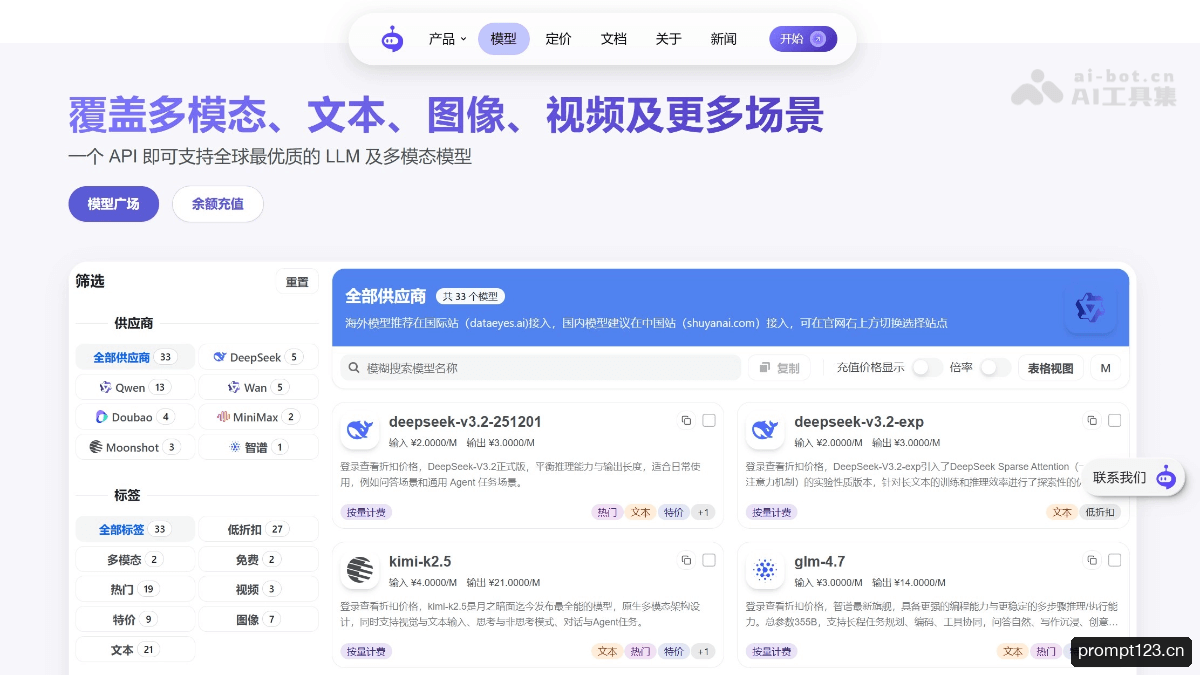The image size is (1200, 675).
Task: Filter by the 特价 tag with count 9
Action: tap(135, 619)
